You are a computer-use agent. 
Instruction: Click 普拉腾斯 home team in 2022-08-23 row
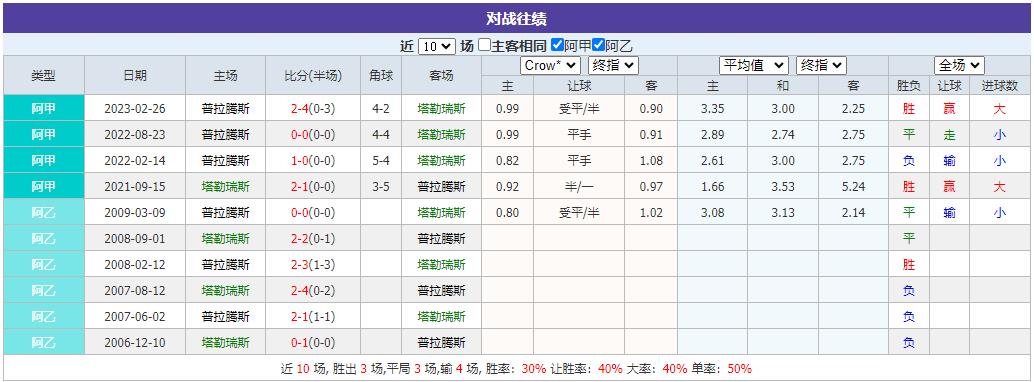coord(226,135)
